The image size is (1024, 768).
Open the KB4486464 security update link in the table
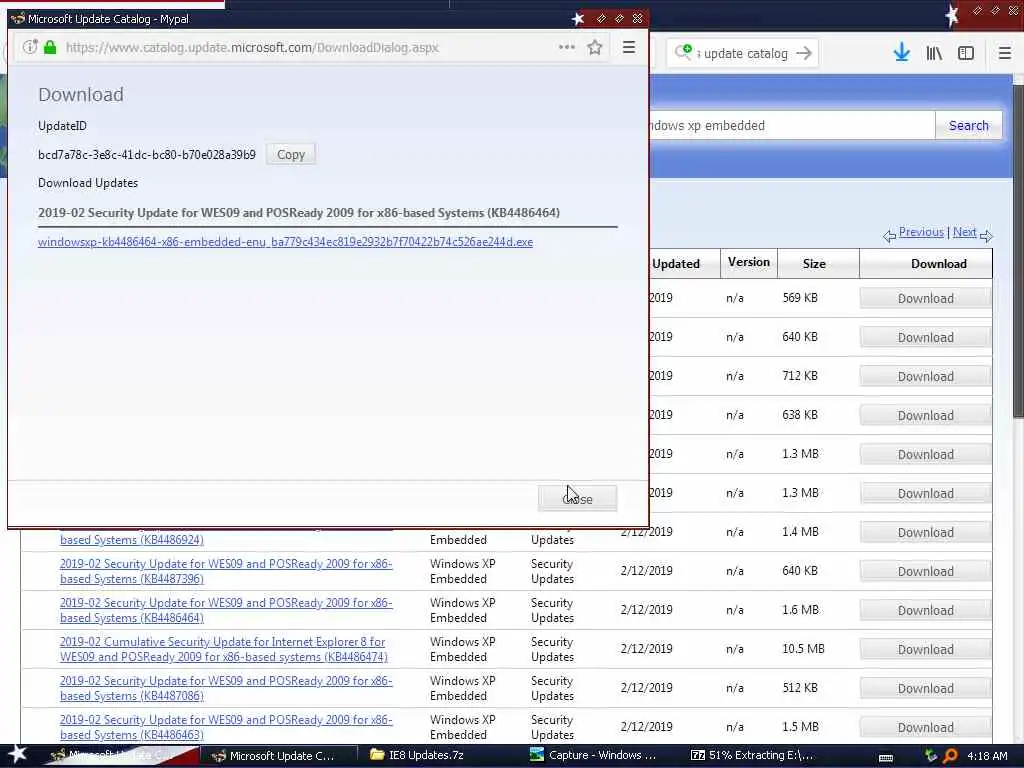(x=226, y=611)
